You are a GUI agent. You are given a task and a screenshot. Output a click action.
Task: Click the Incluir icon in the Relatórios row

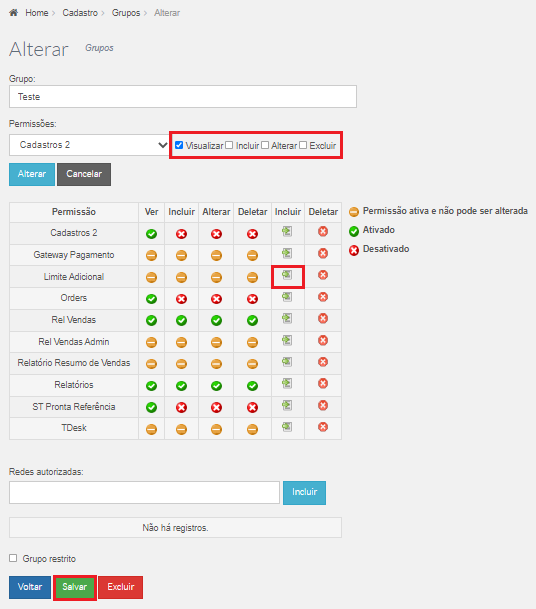tap(287, 383)
